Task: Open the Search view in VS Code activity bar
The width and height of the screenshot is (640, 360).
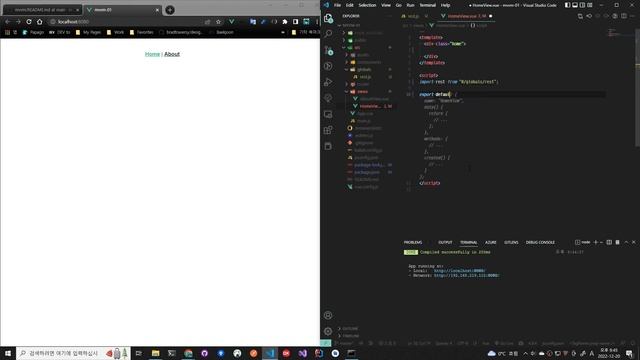Action: point(328,34)
